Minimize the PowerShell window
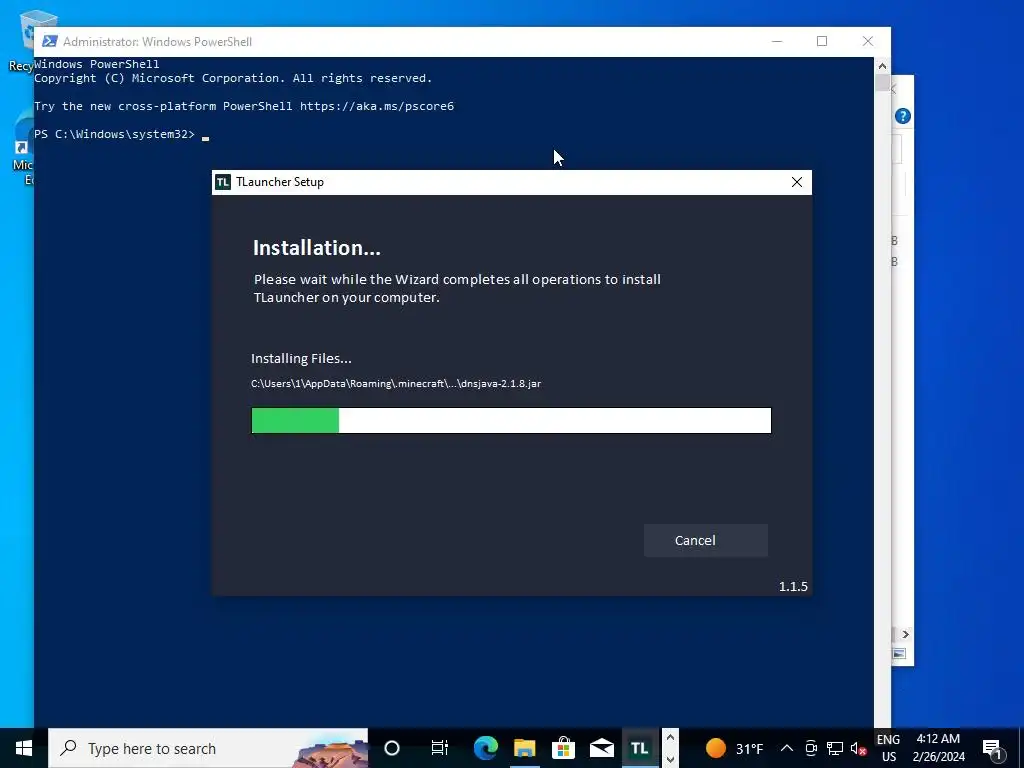 click(776, 41)
